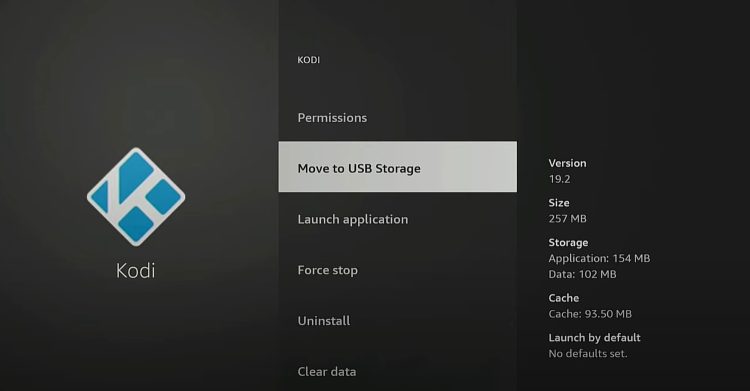Click the Storage heading
Image resolution: width=750 pixels, height=391 pixels.
pyautogui.click(x=568, y=243)
